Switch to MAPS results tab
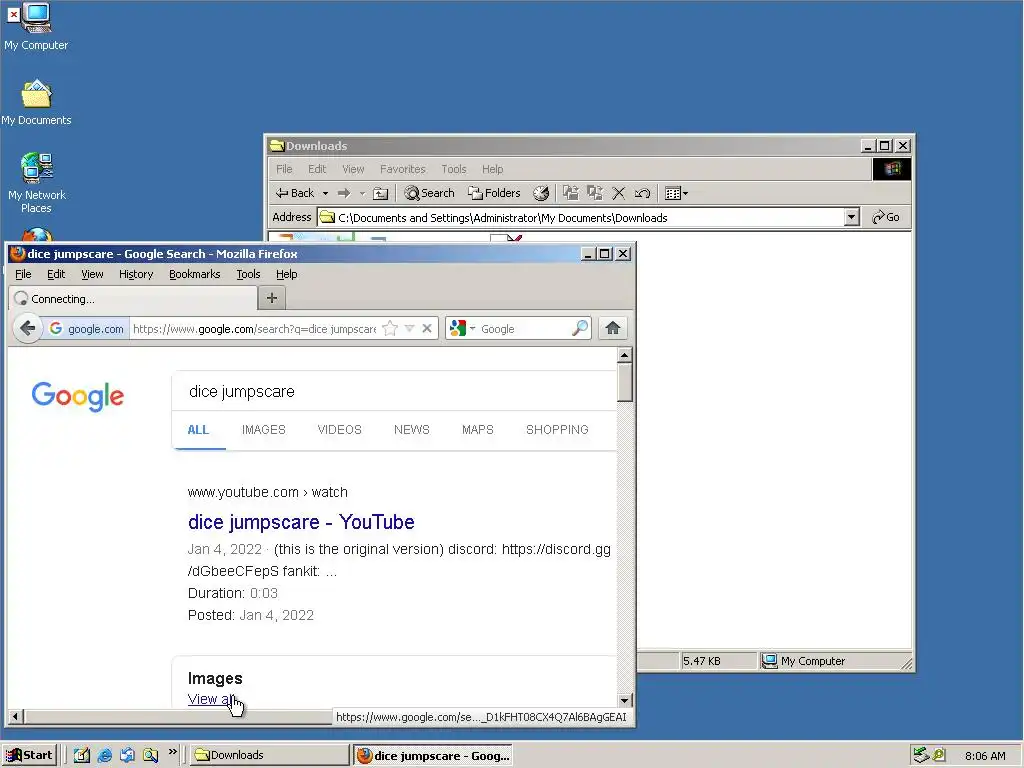The image size is (1024, 768). 477,430
